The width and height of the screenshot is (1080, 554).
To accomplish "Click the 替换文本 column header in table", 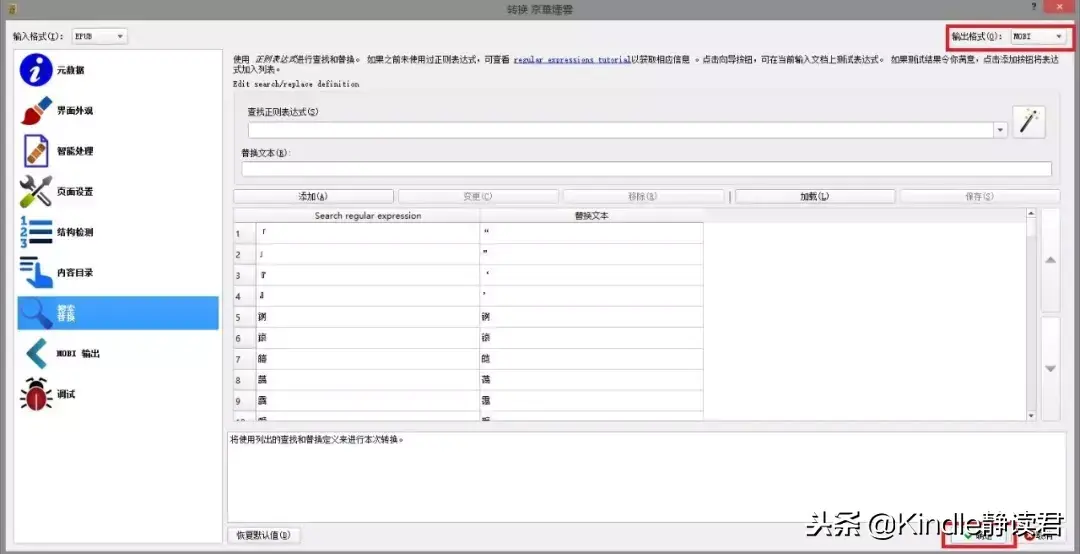I will coord(592,216).
